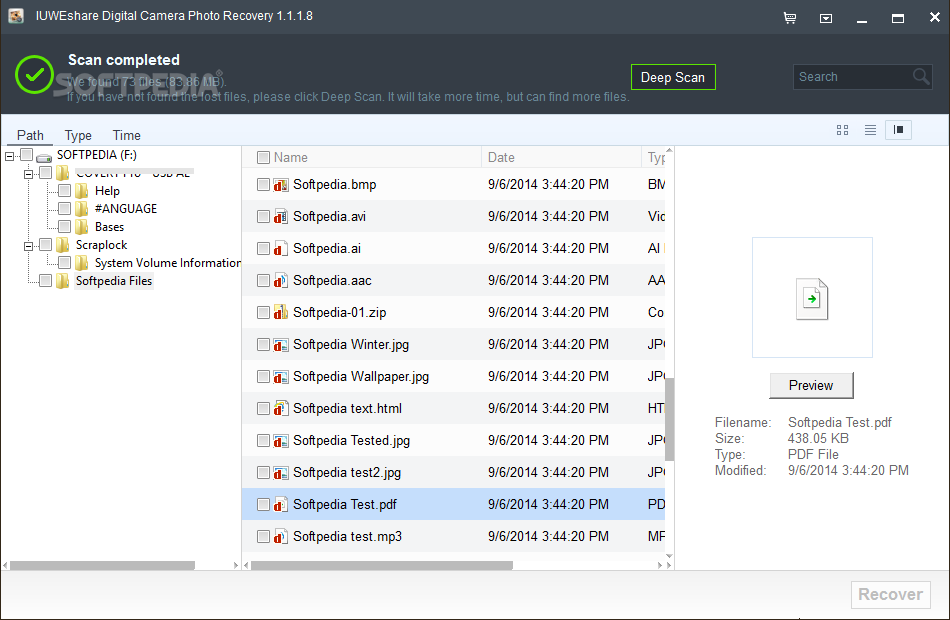Viewport: 950px width, 620px height.
Task: Check the box for Softpedia Test.pdf
Action: point(263,504)
